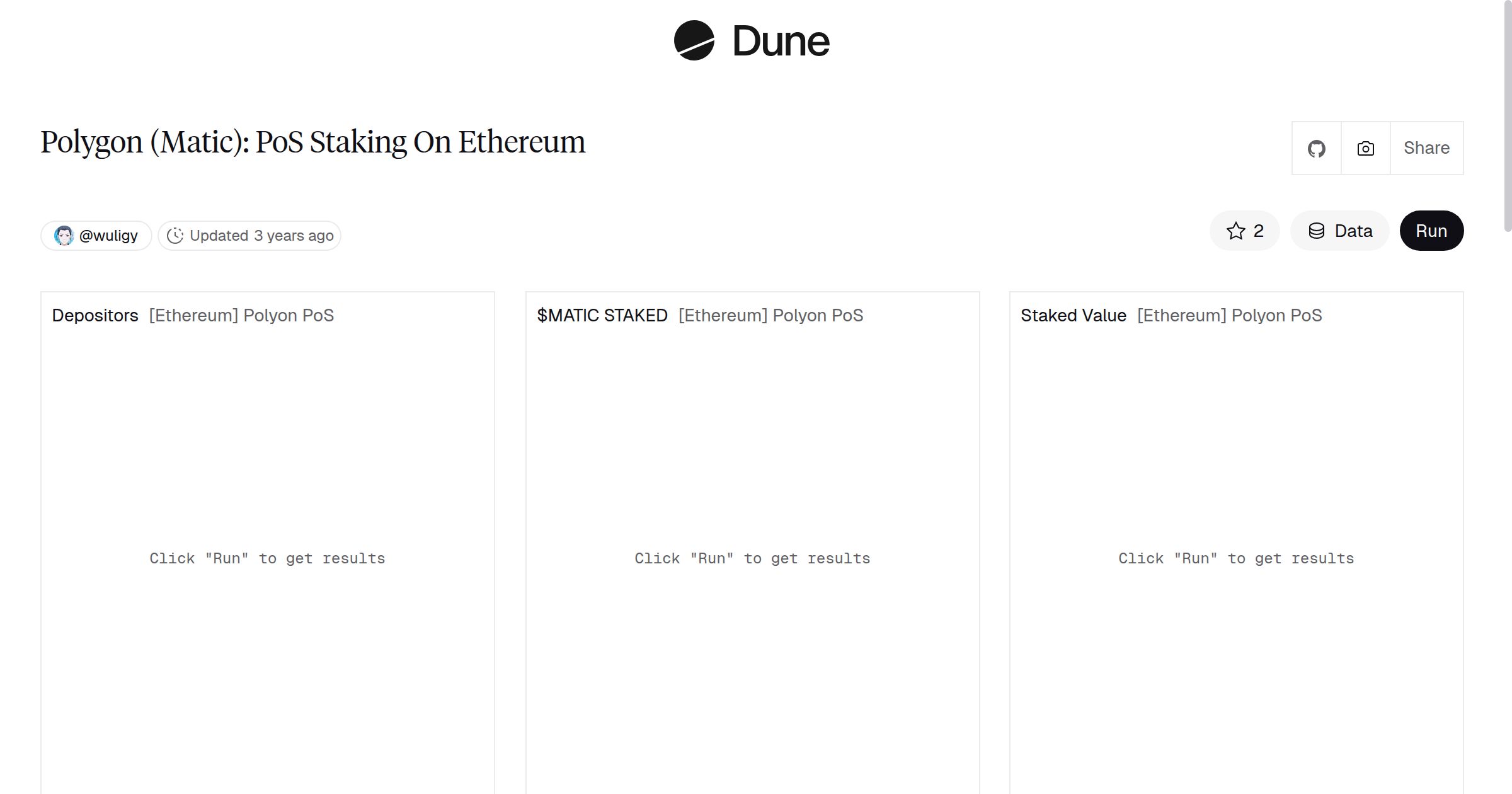The image size is (1512, 794).
Task: Click the half-moon Dune emblem icon
Action: coord(693,40)
